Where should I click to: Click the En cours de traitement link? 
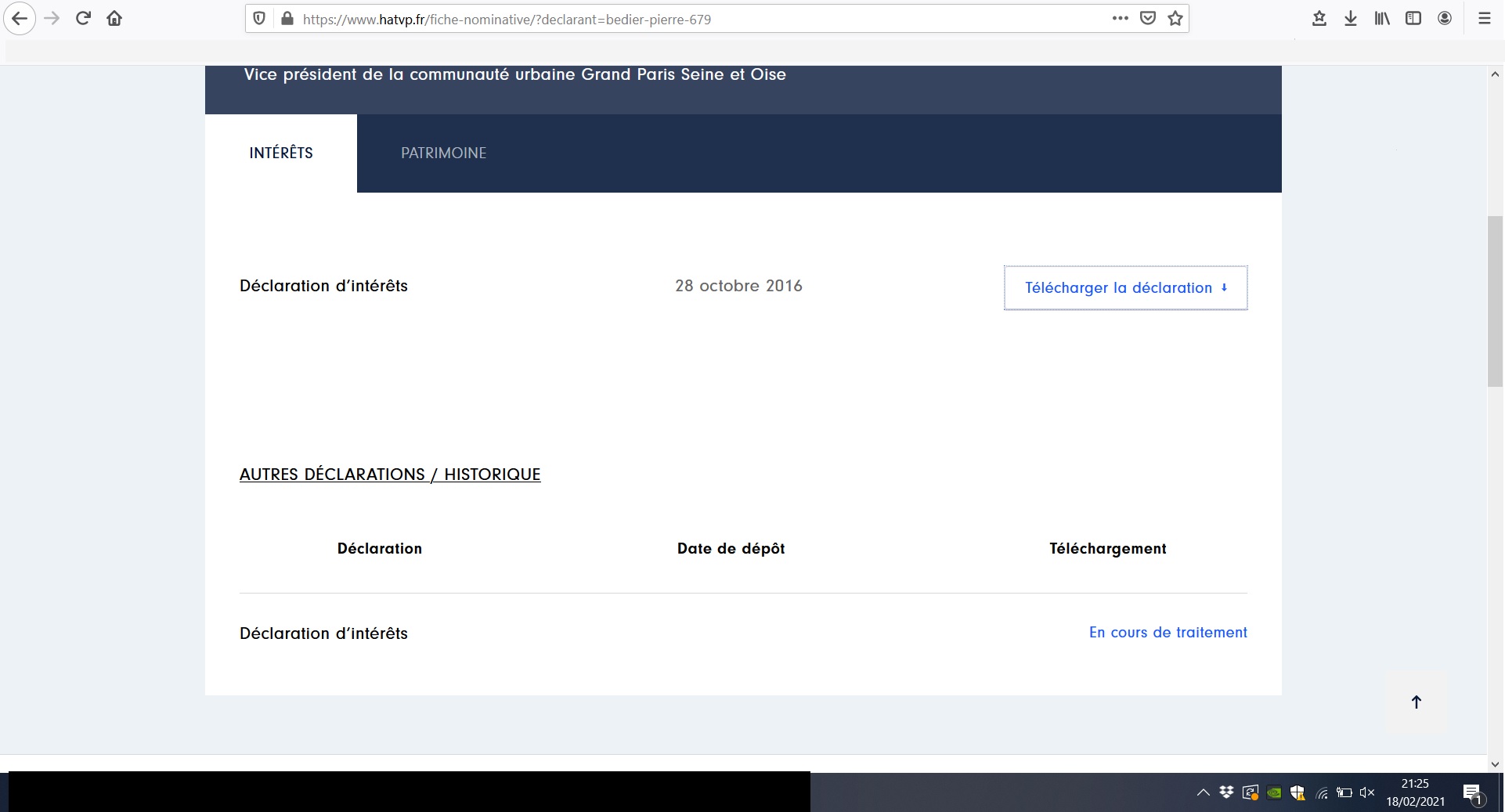1168,633
